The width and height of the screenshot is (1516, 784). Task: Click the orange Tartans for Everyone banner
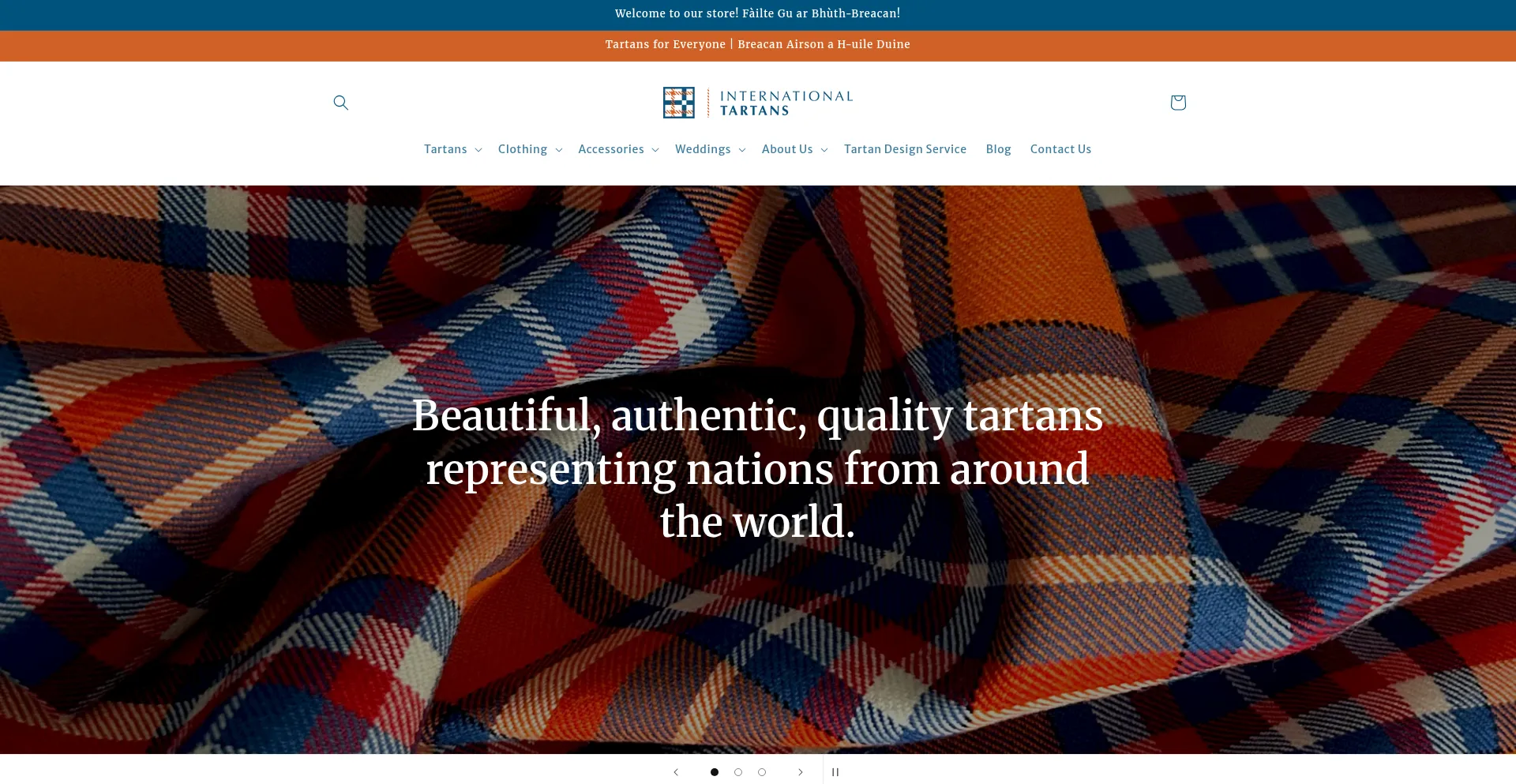757,44
